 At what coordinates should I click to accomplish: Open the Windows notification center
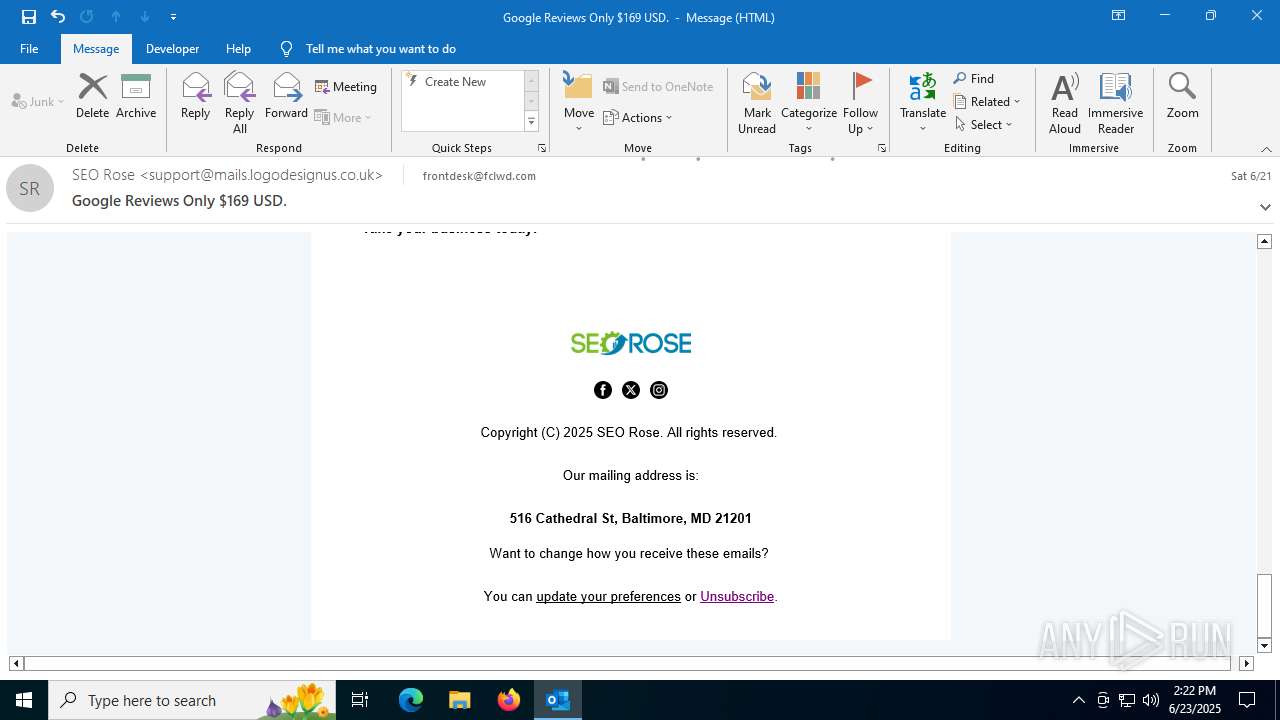pos(1247,700)
